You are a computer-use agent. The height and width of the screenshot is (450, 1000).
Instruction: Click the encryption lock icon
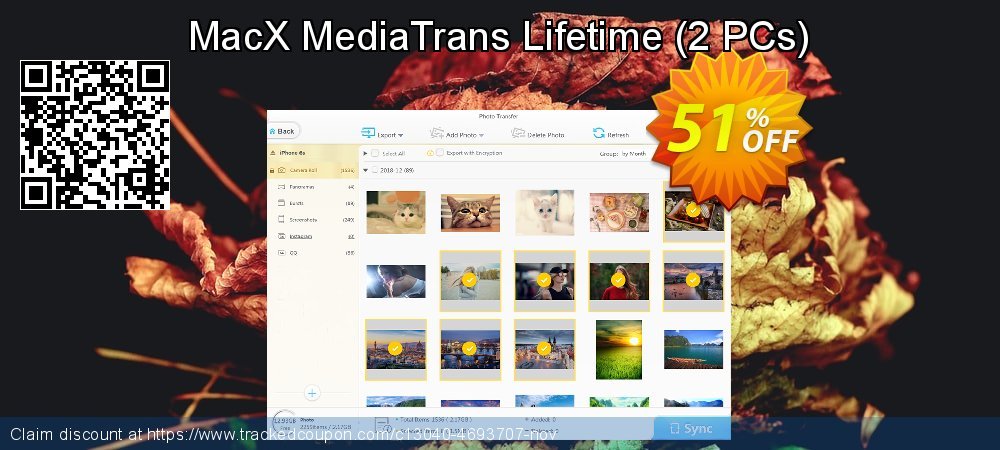(430, 153)
